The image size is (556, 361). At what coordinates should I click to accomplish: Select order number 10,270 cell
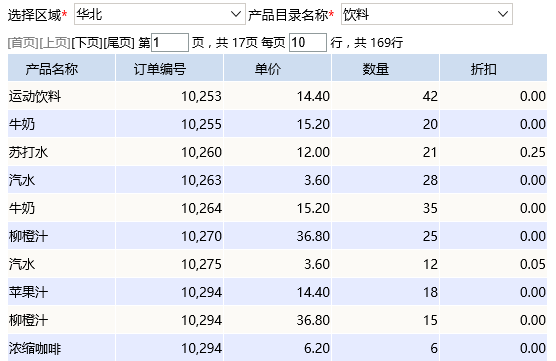(x=169, y=236)
